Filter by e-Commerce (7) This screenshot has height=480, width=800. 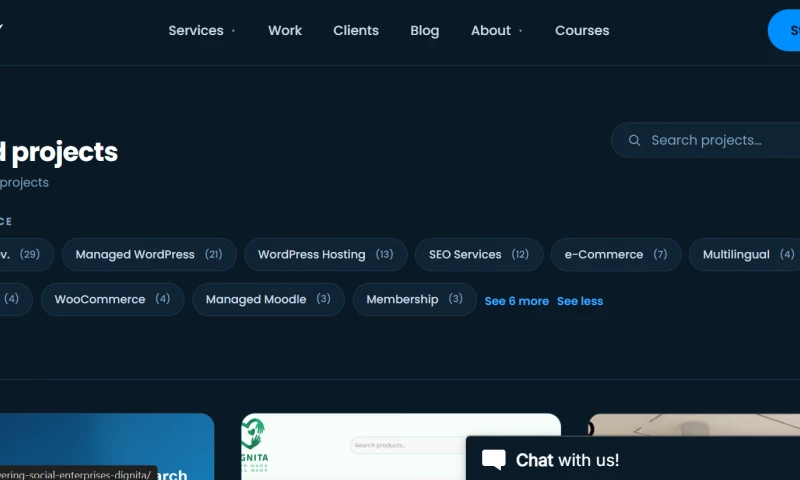click(616, 255)
